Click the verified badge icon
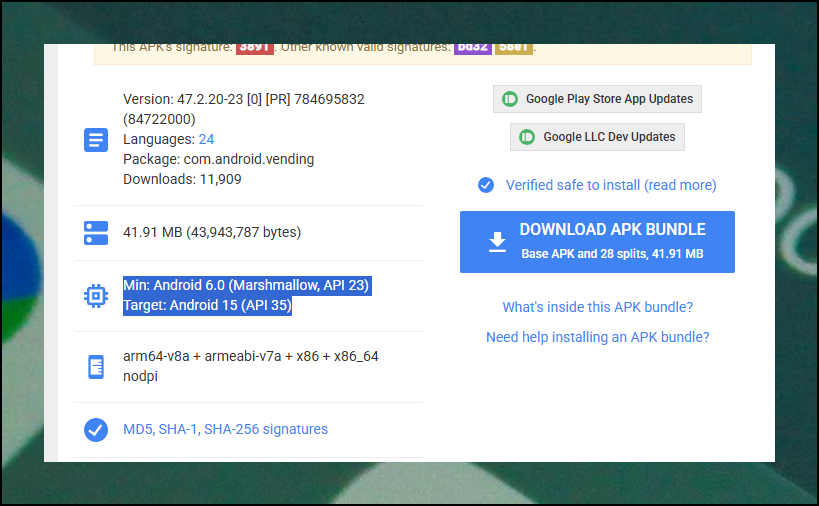819x506 pixels. pos(486,185)
